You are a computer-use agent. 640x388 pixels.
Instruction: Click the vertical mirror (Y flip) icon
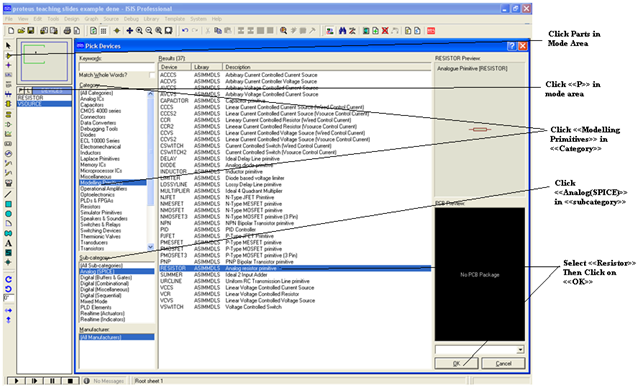click(x=8, y=320)
